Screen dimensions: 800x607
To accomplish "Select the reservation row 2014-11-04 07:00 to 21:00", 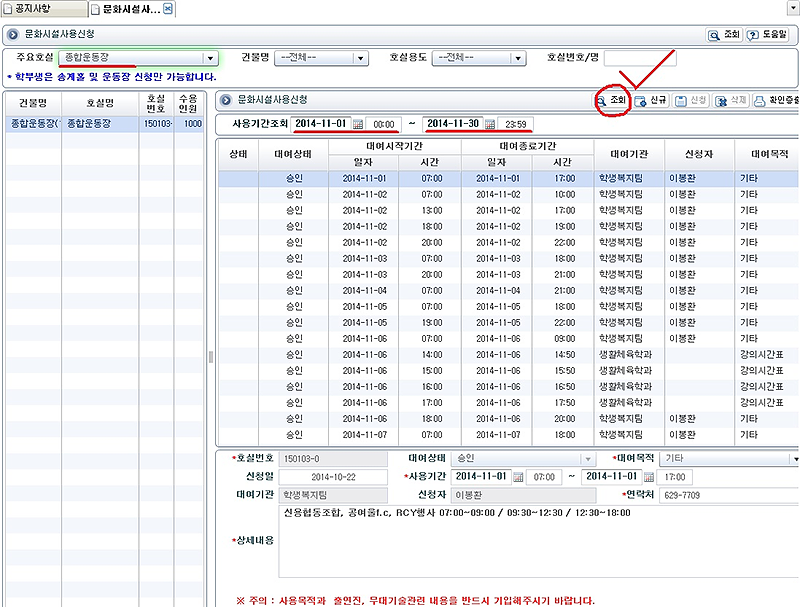I will pos(509,291).
